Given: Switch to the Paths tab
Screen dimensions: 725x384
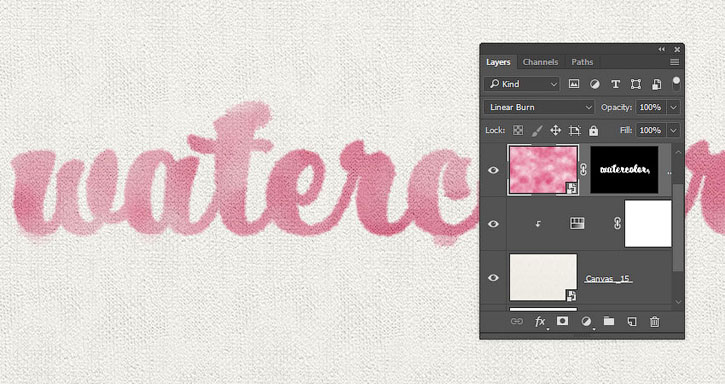Looking at the screenshot, I should [582, 62].
